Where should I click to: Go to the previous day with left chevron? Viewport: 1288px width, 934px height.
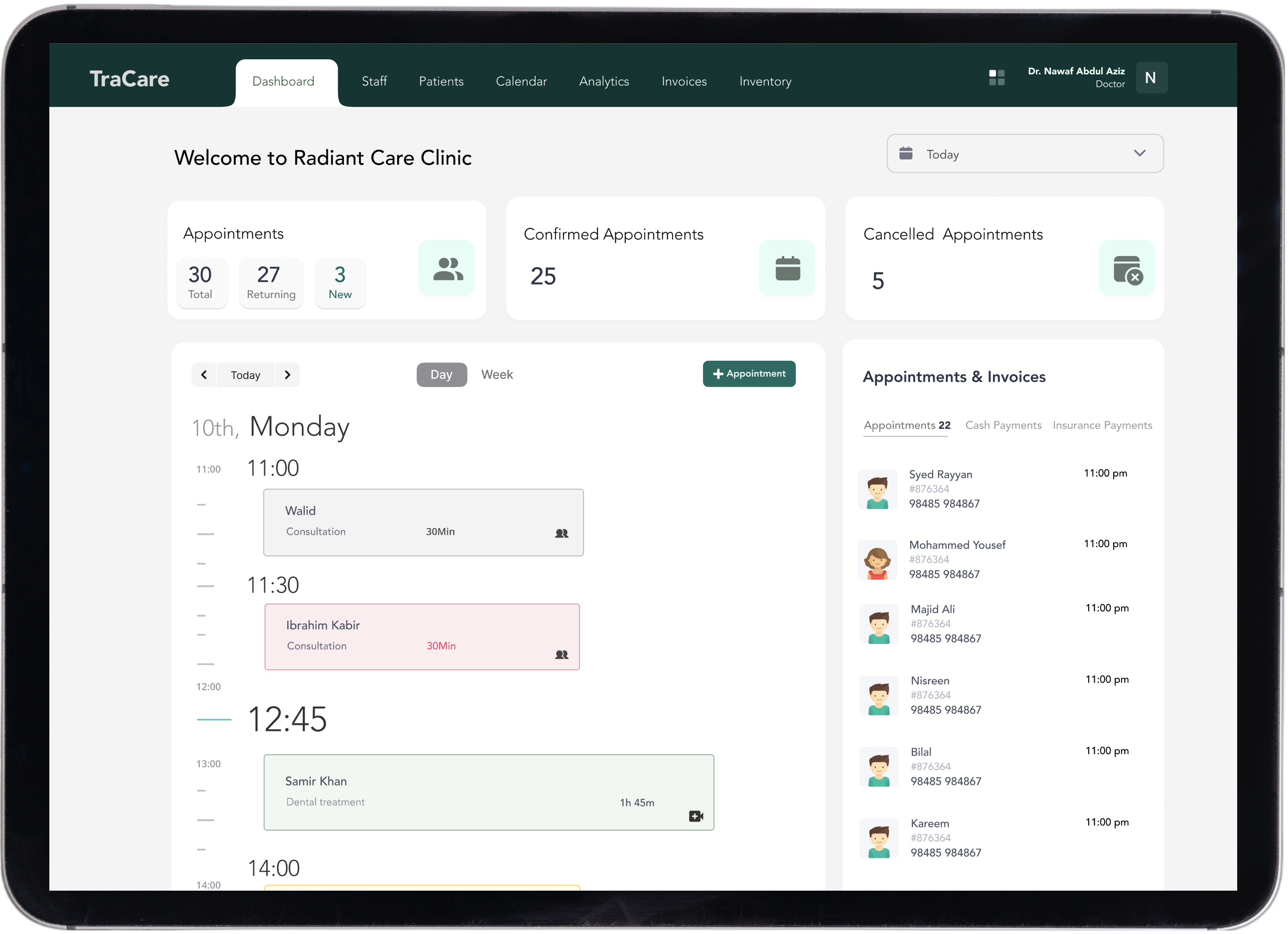point(204,375)
